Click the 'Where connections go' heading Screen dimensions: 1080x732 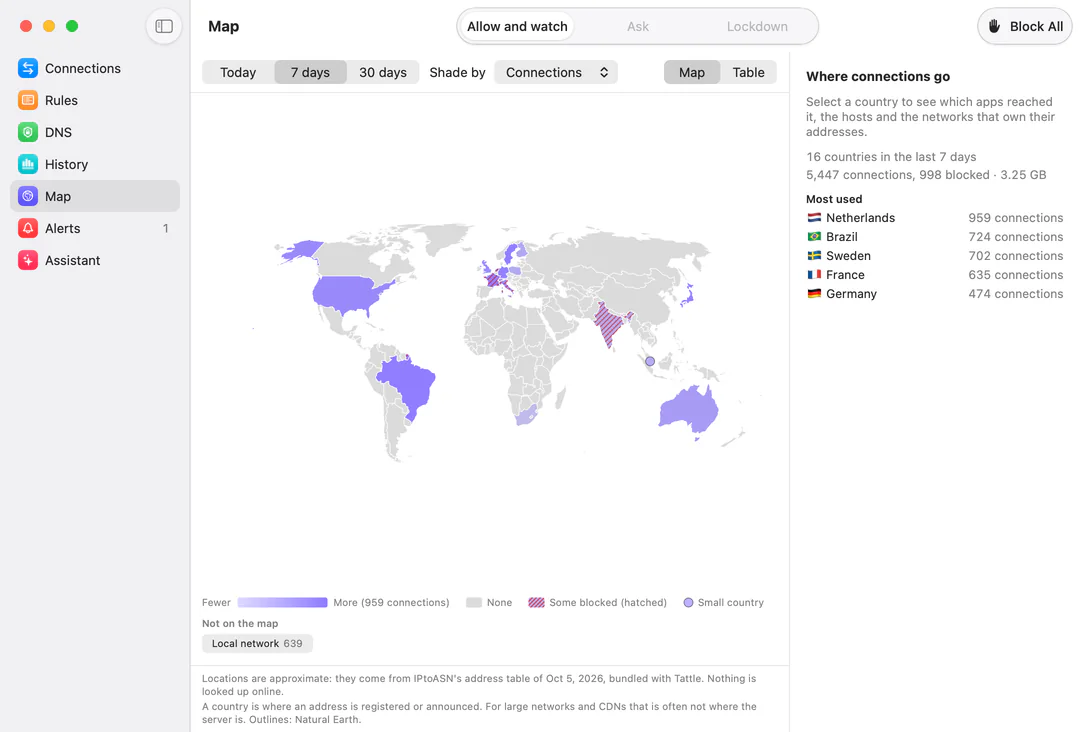point(878,76)
